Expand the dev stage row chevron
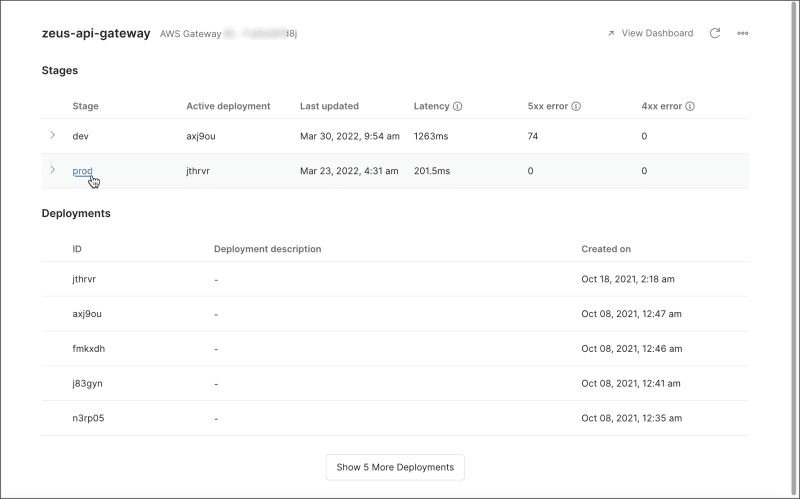 [x=52, y=135]
